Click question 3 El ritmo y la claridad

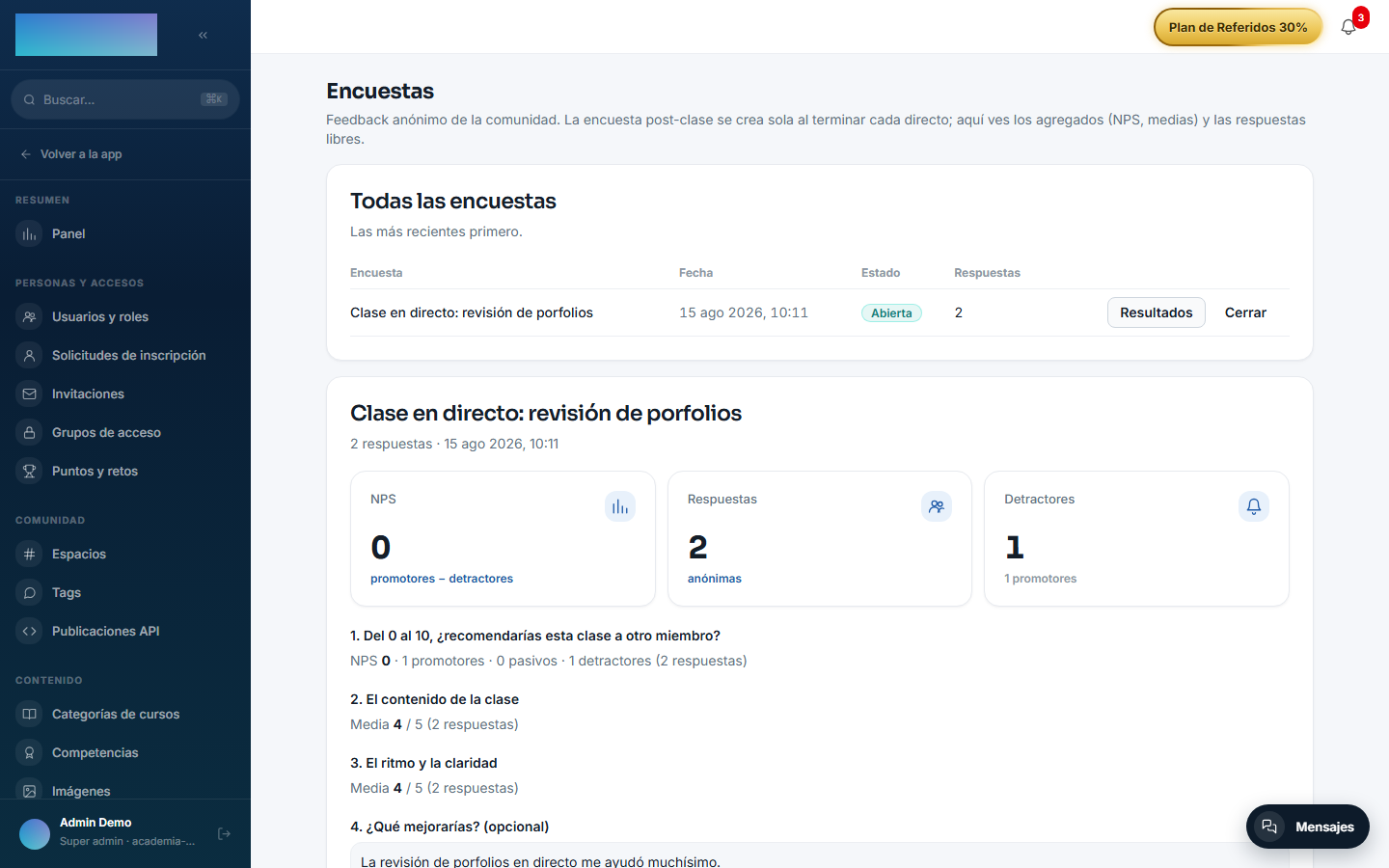[423, 763]
